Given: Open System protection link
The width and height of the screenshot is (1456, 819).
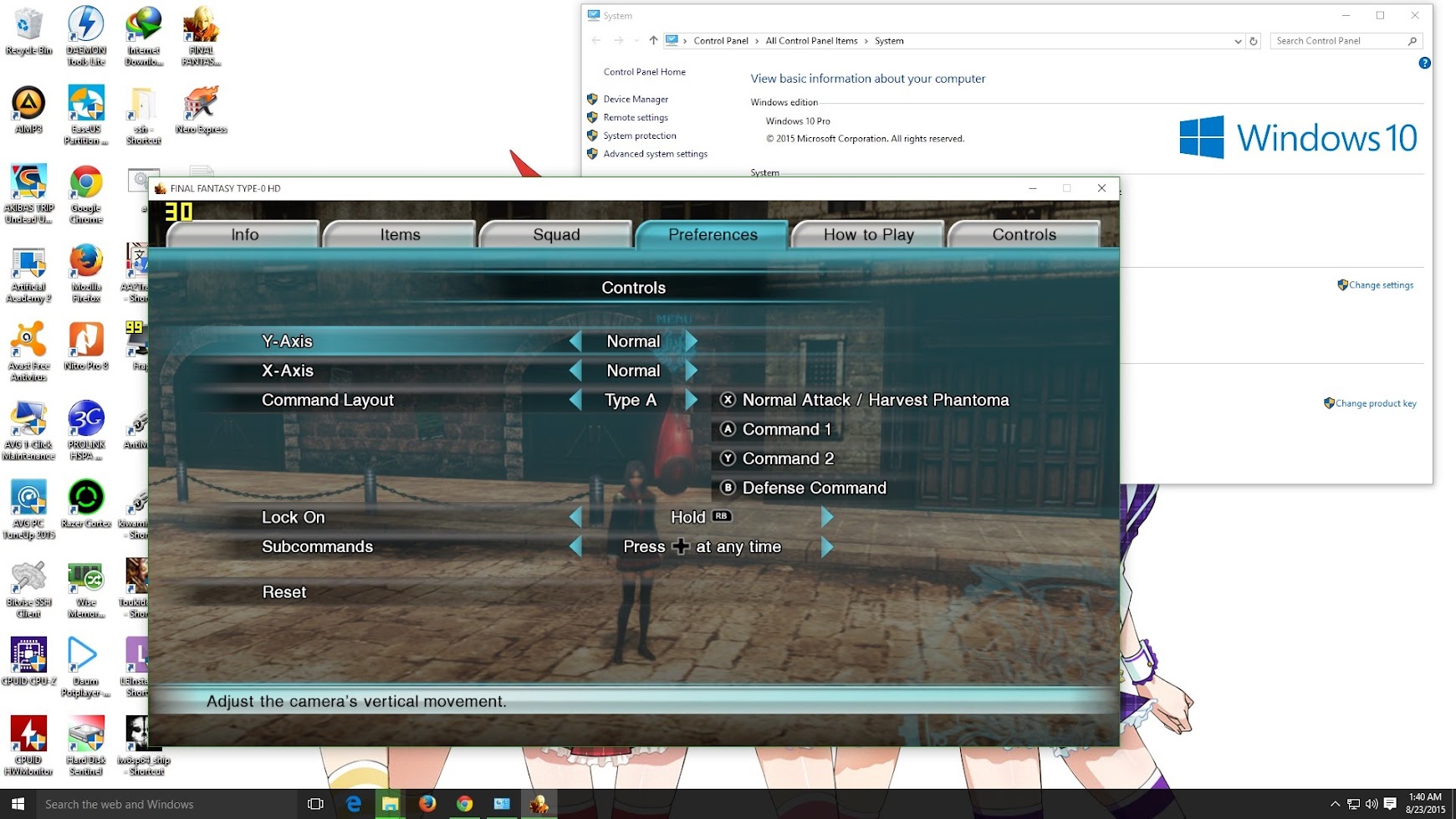Looking at the screenshot, I should tap(640, 136).
